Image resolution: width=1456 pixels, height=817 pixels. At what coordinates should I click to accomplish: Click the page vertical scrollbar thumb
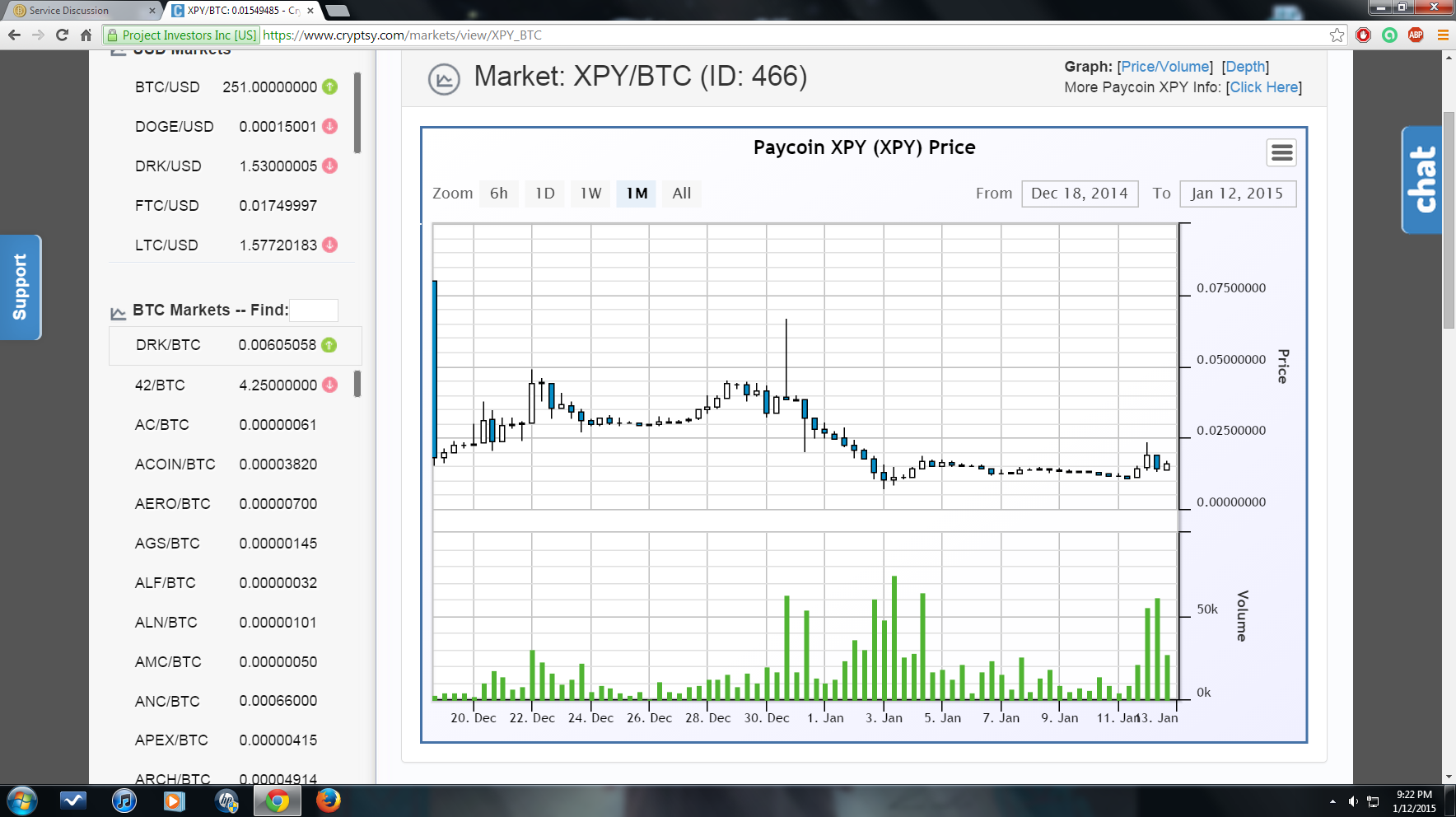point(1449,220)
